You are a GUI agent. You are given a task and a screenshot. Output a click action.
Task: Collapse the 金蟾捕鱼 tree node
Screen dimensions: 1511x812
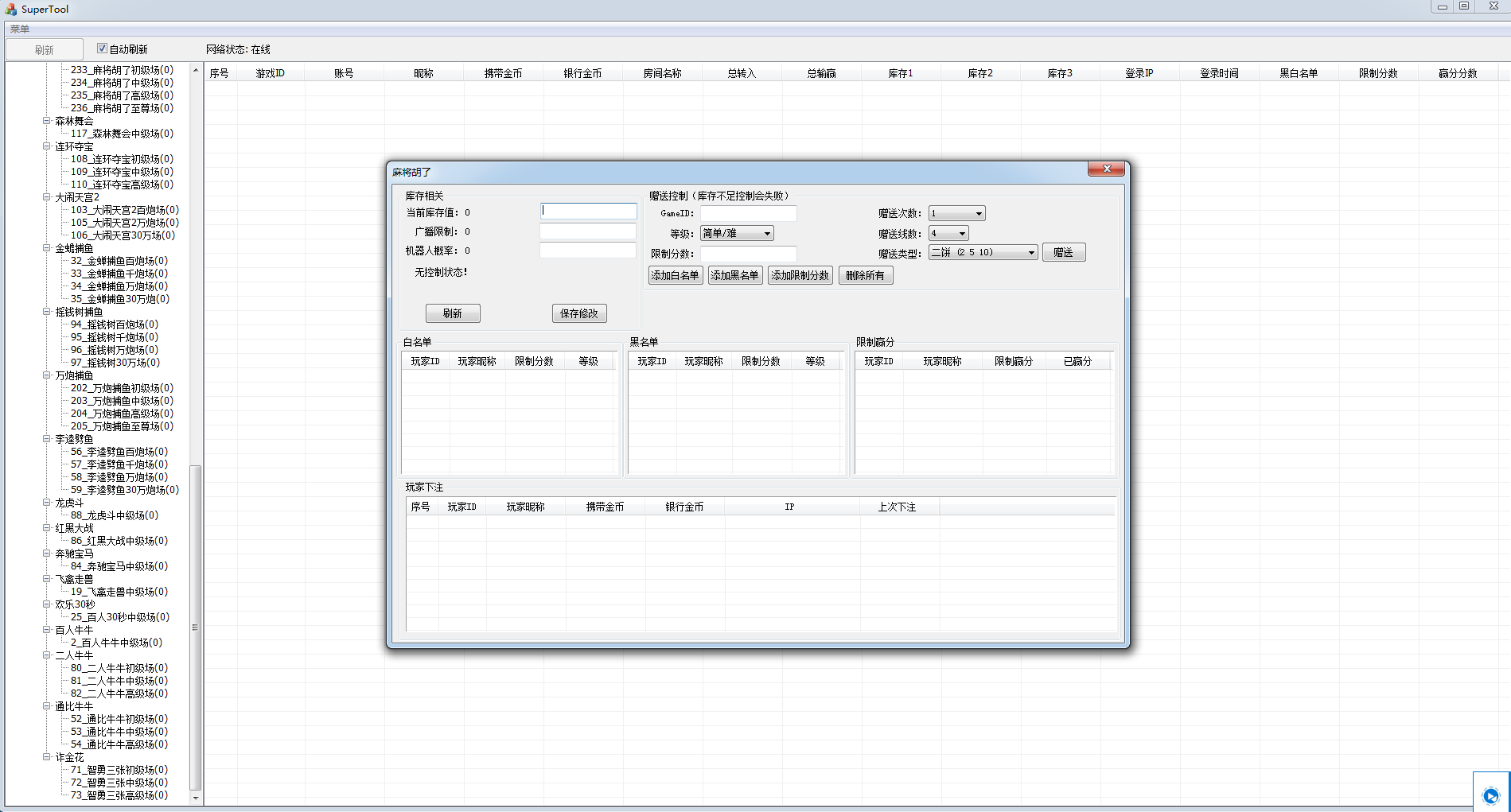tap(47, 248)
